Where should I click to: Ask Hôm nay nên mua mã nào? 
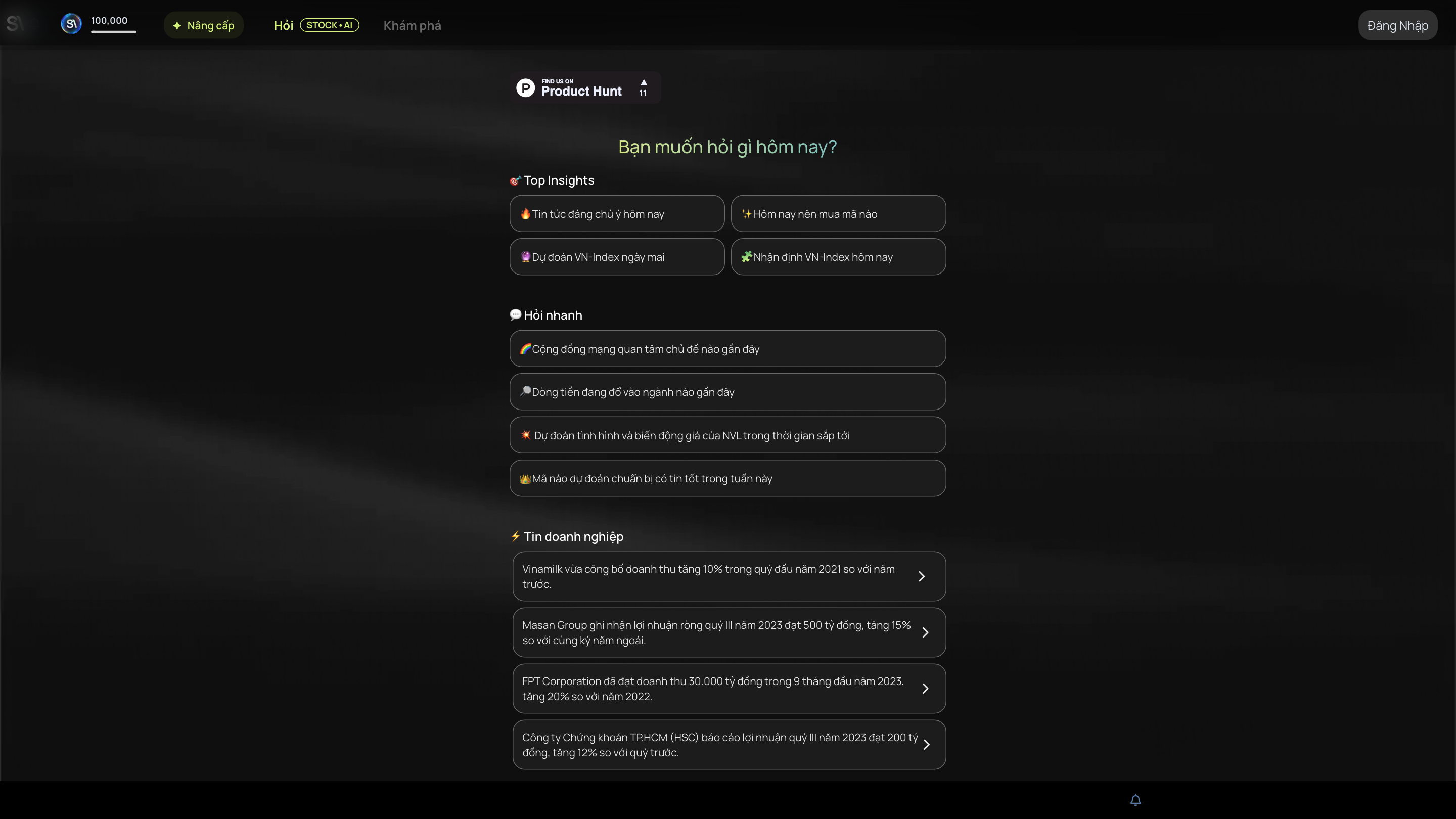pyautogui.click(x=838, y=214)
